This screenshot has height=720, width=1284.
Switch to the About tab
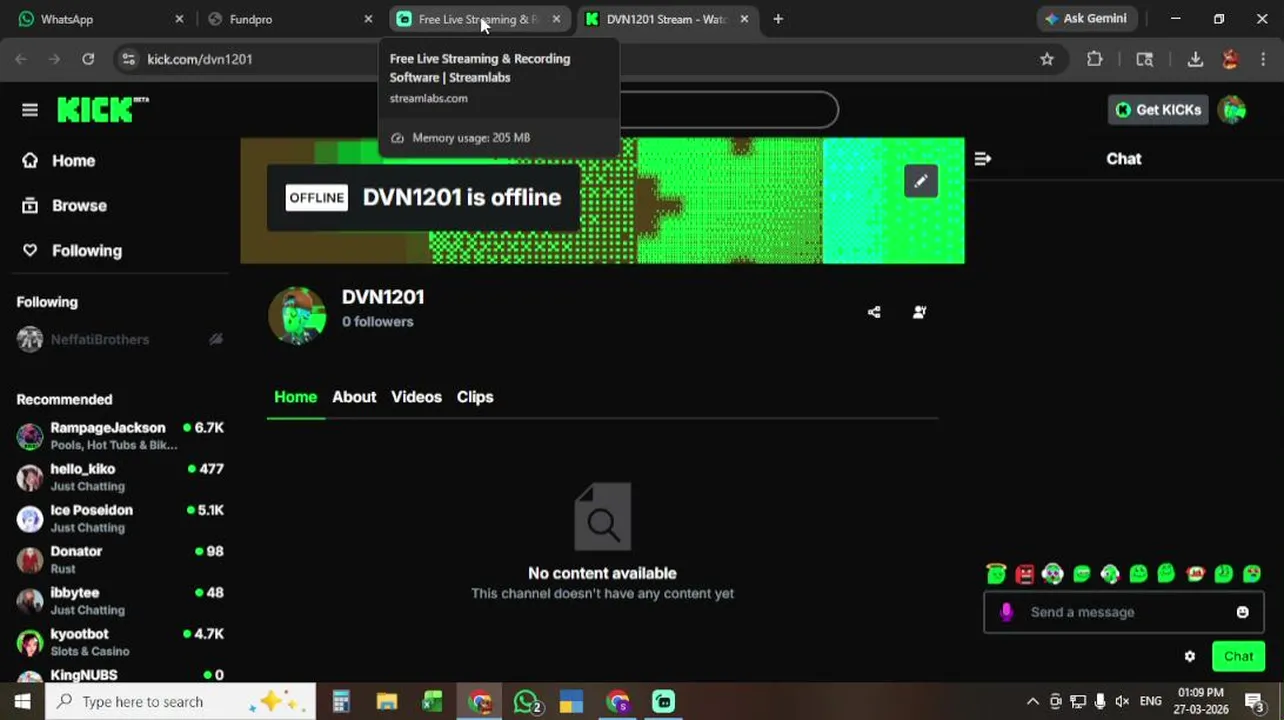(354, 397)
